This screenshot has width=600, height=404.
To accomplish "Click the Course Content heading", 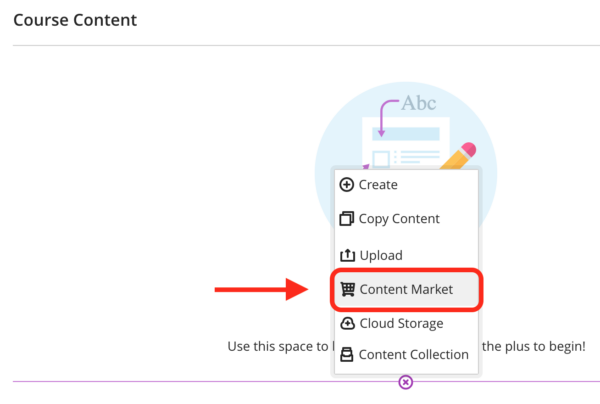I will coord(75,20).
